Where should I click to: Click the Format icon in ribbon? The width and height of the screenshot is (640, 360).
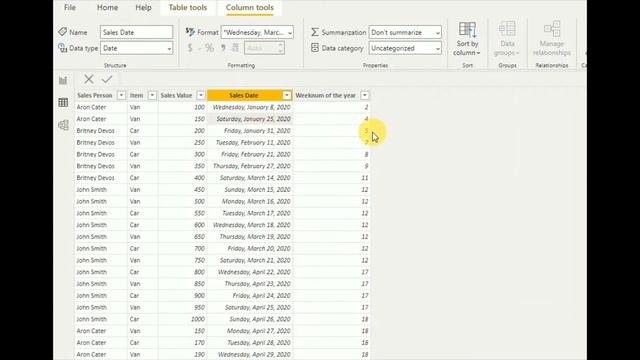tap(190, 32)
